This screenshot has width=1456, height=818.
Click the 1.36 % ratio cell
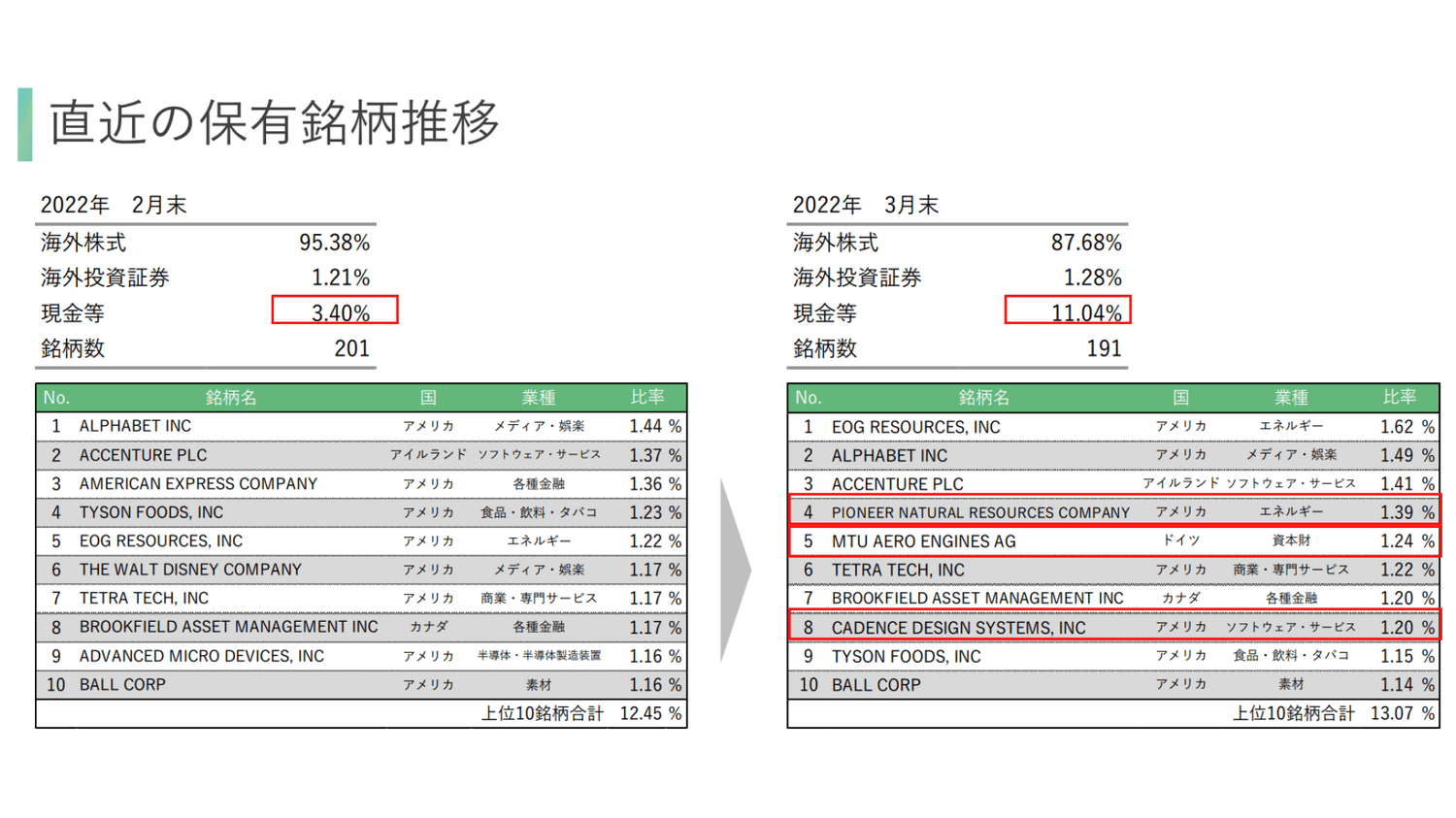pyautogui.click(x=655, y=484)
